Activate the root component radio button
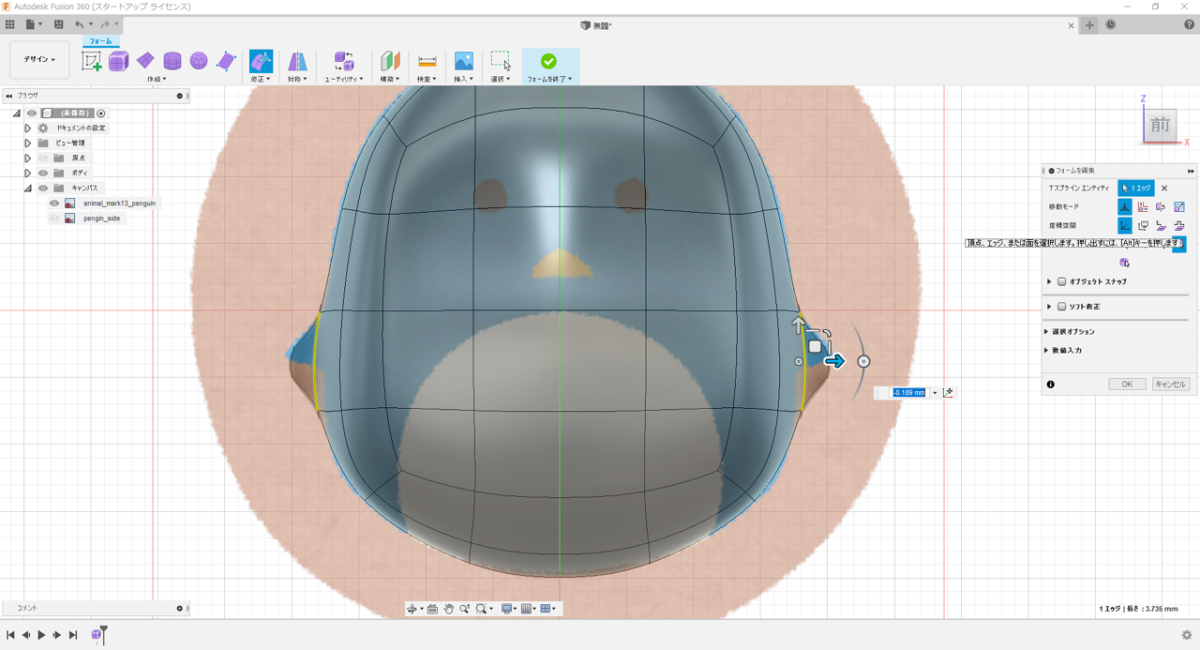 coord(101,113)
